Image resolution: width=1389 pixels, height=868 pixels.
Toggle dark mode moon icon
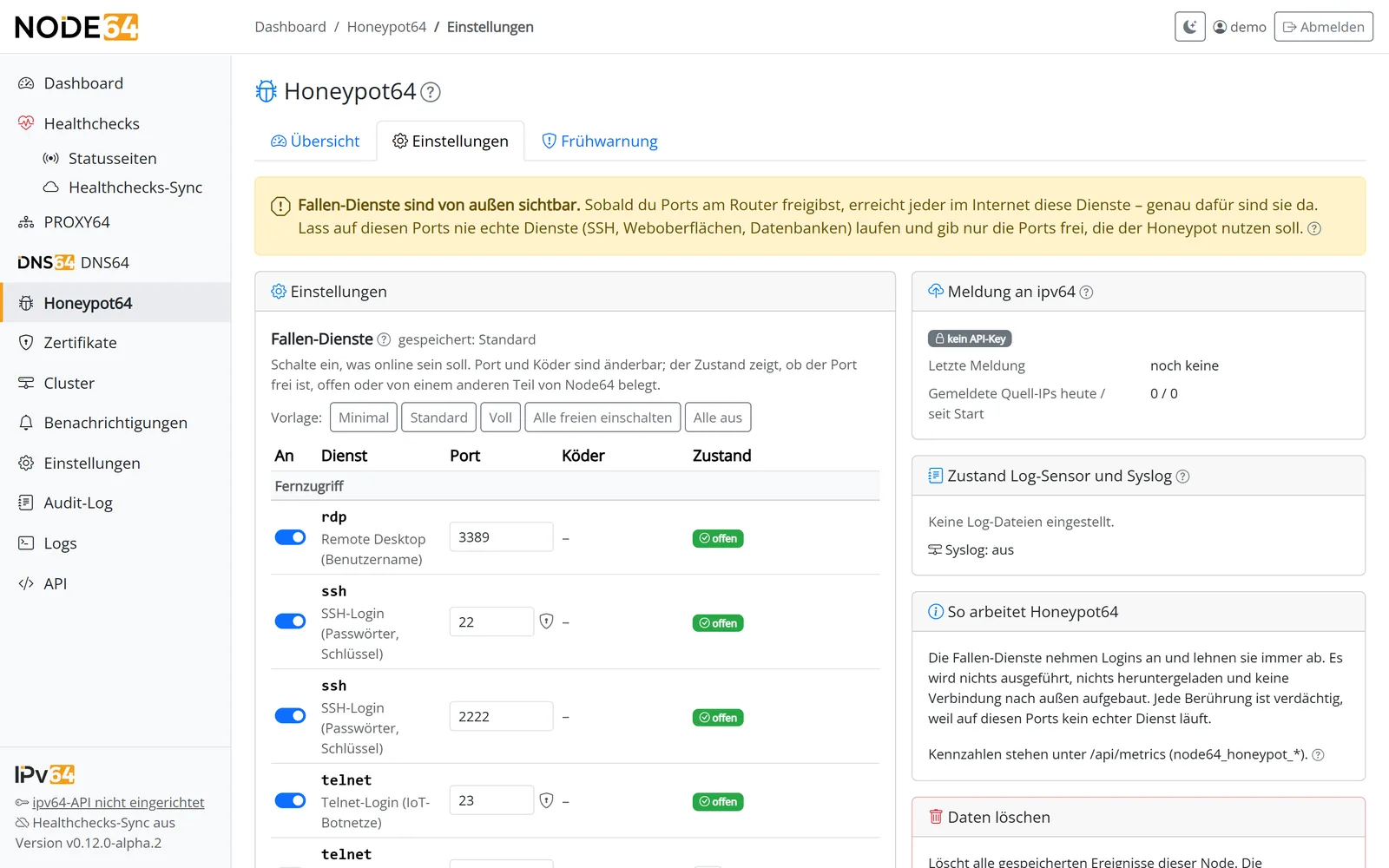click(x=1189, y=27)
